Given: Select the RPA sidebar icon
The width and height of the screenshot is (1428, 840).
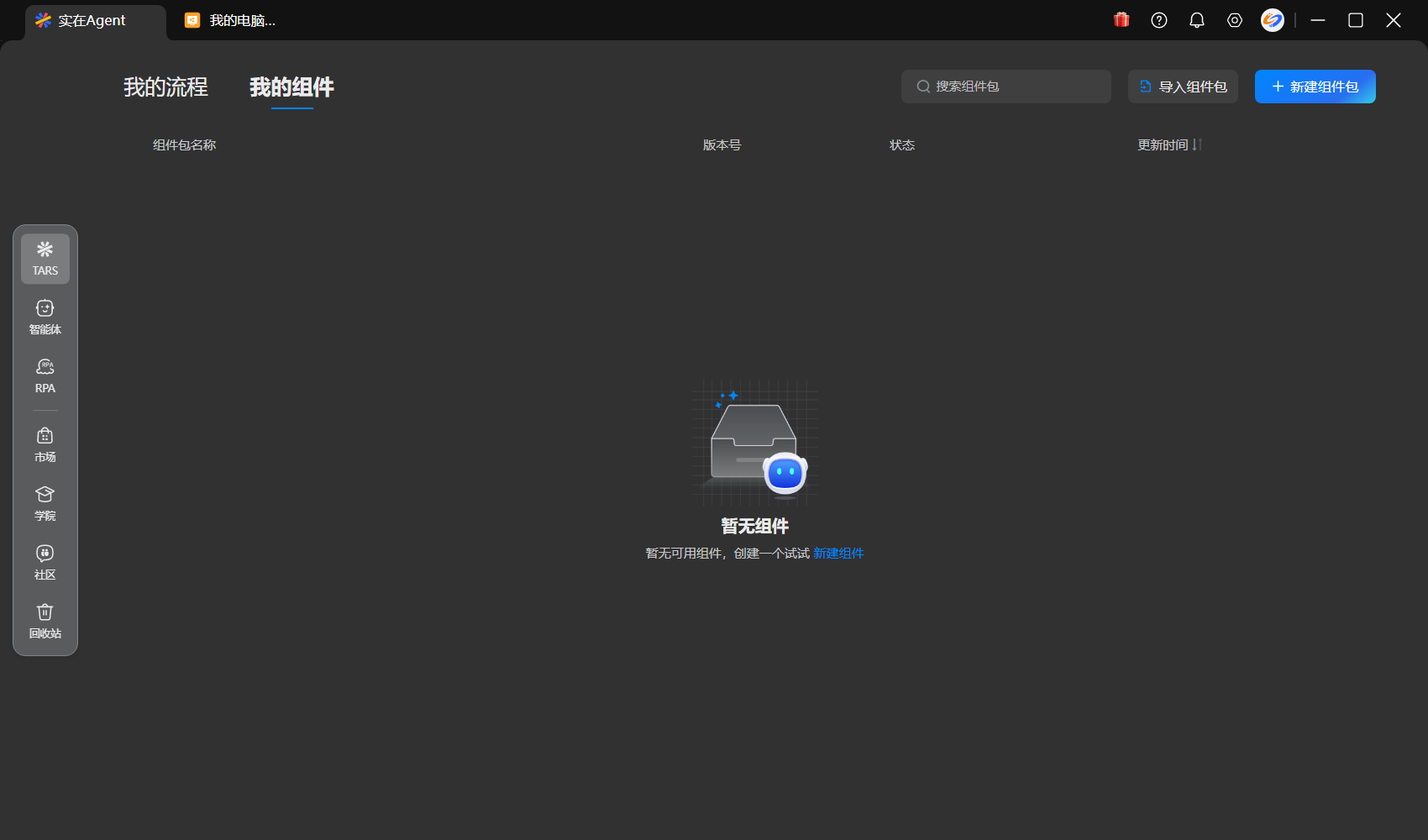Looking at the screenshot, I should pos(45,375).
